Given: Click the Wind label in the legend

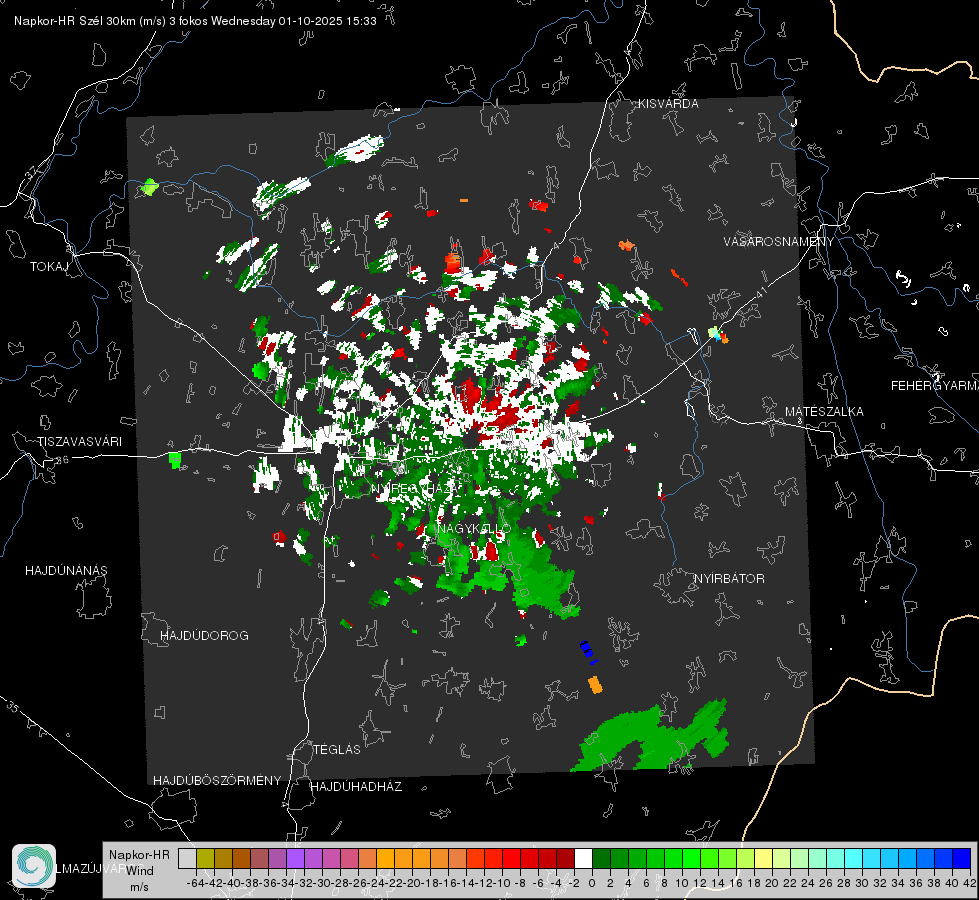Looking at the screenshot, I should (140, 871).
